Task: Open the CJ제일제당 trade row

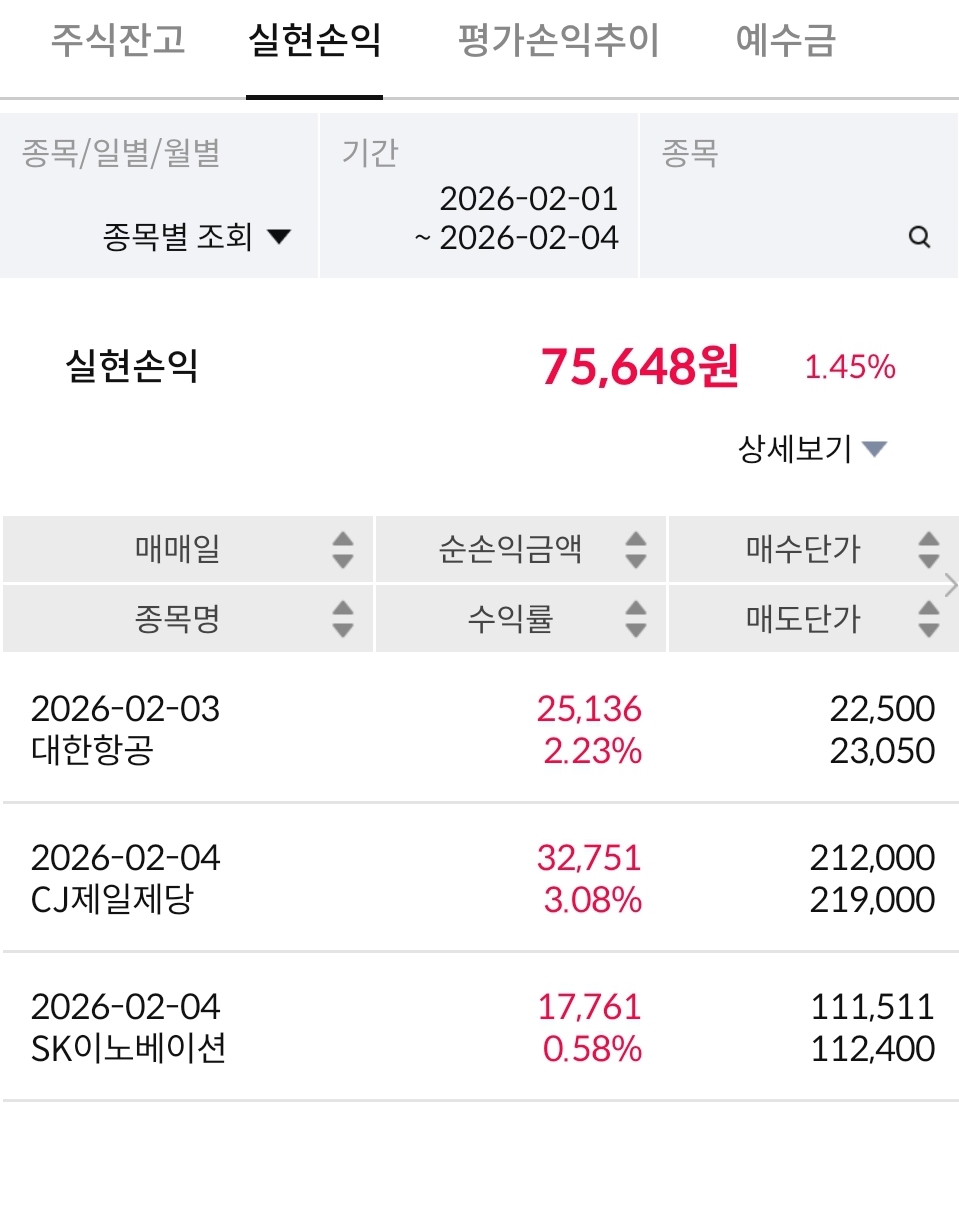Action: 480,878
